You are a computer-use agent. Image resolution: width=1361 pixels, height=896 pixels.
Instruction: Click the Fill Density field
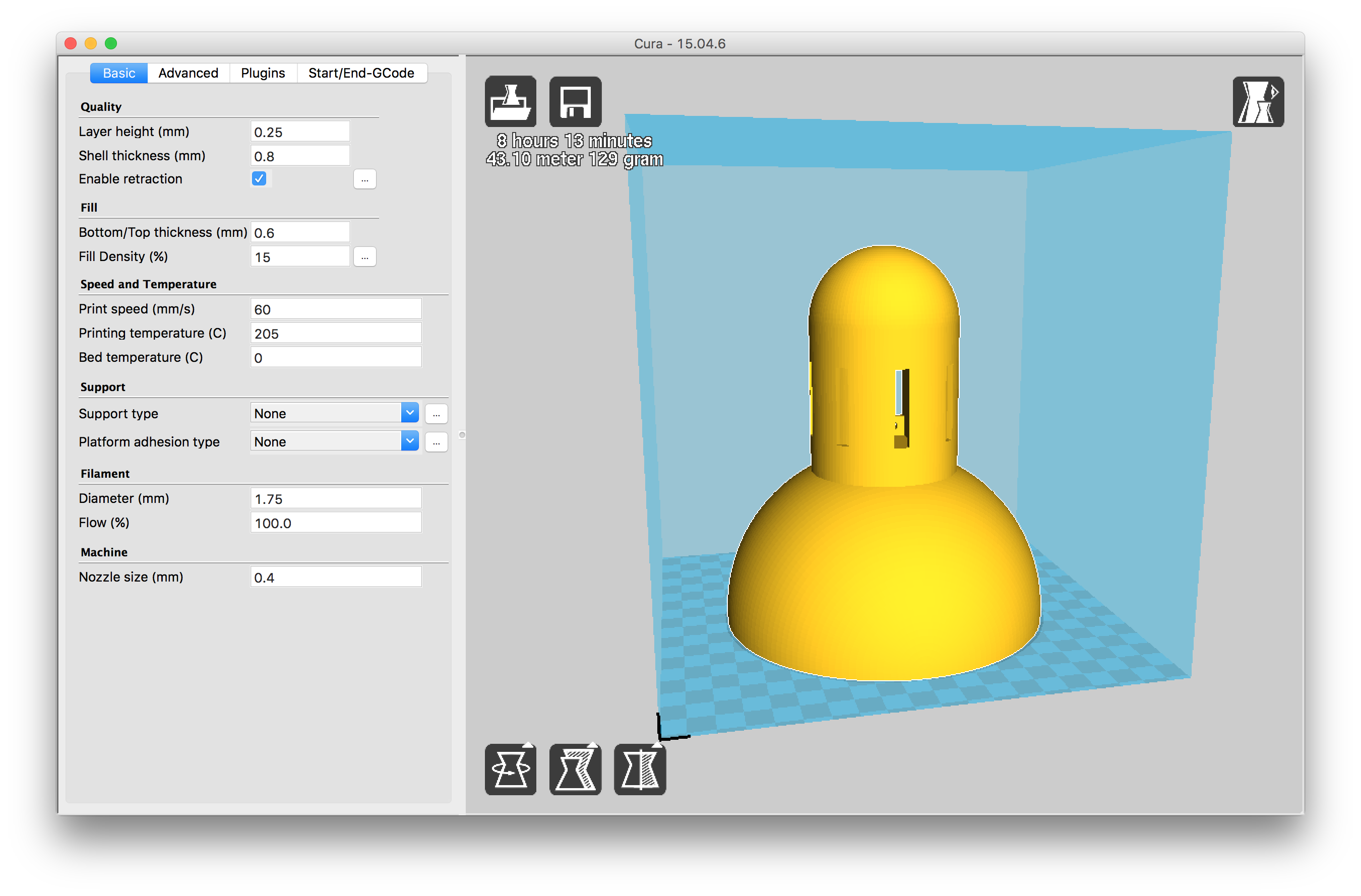pos(300,257)
